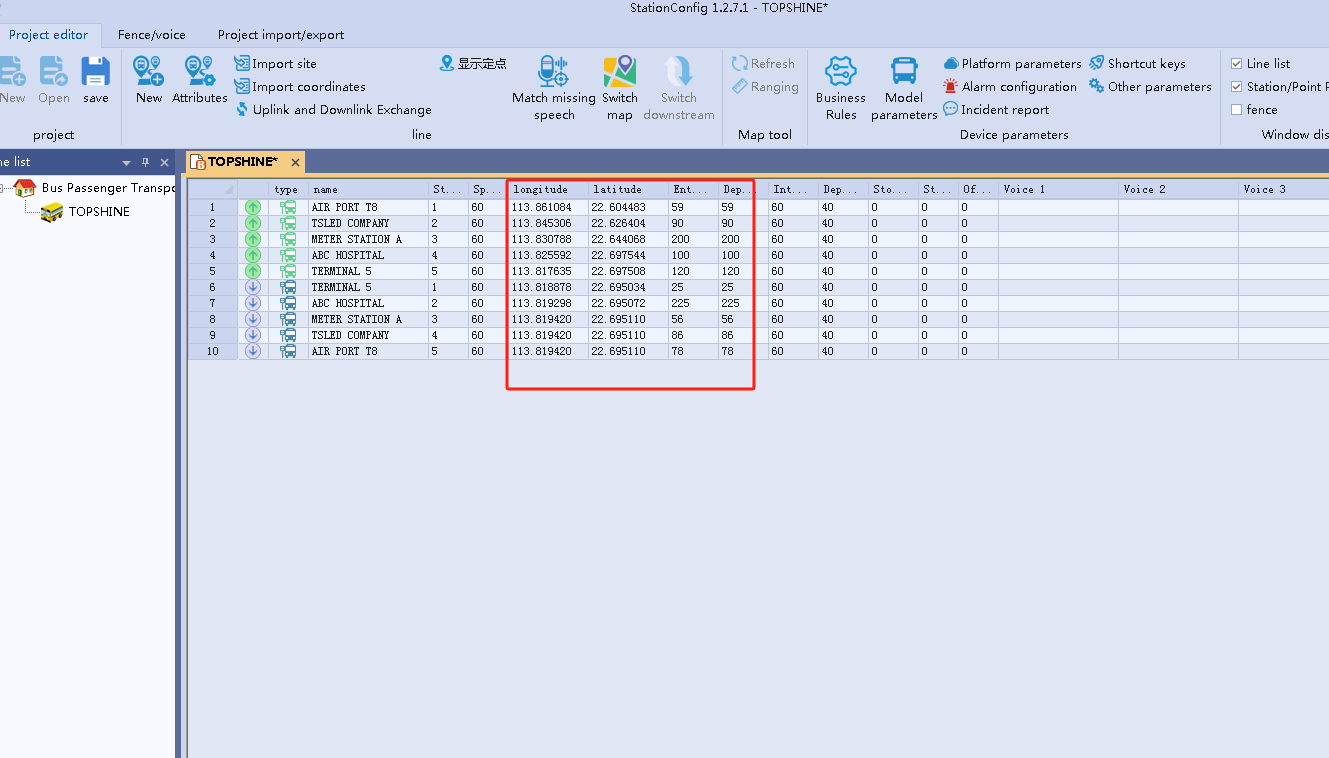The image size is (1329, 758).
Task: Toggle the Station/Point checkbox
Action: pos(1237,87)
